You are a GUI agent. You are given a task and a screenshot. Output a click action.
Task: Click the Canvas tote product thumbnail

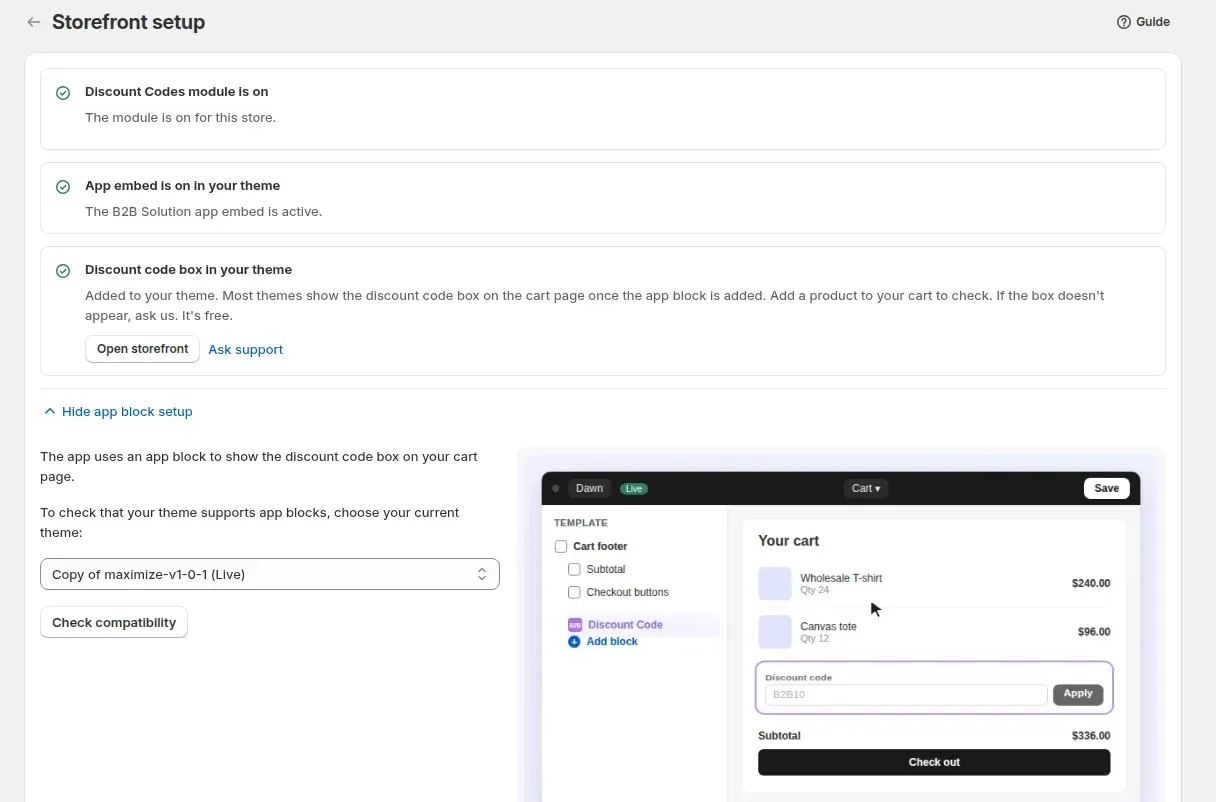(775, 632)
